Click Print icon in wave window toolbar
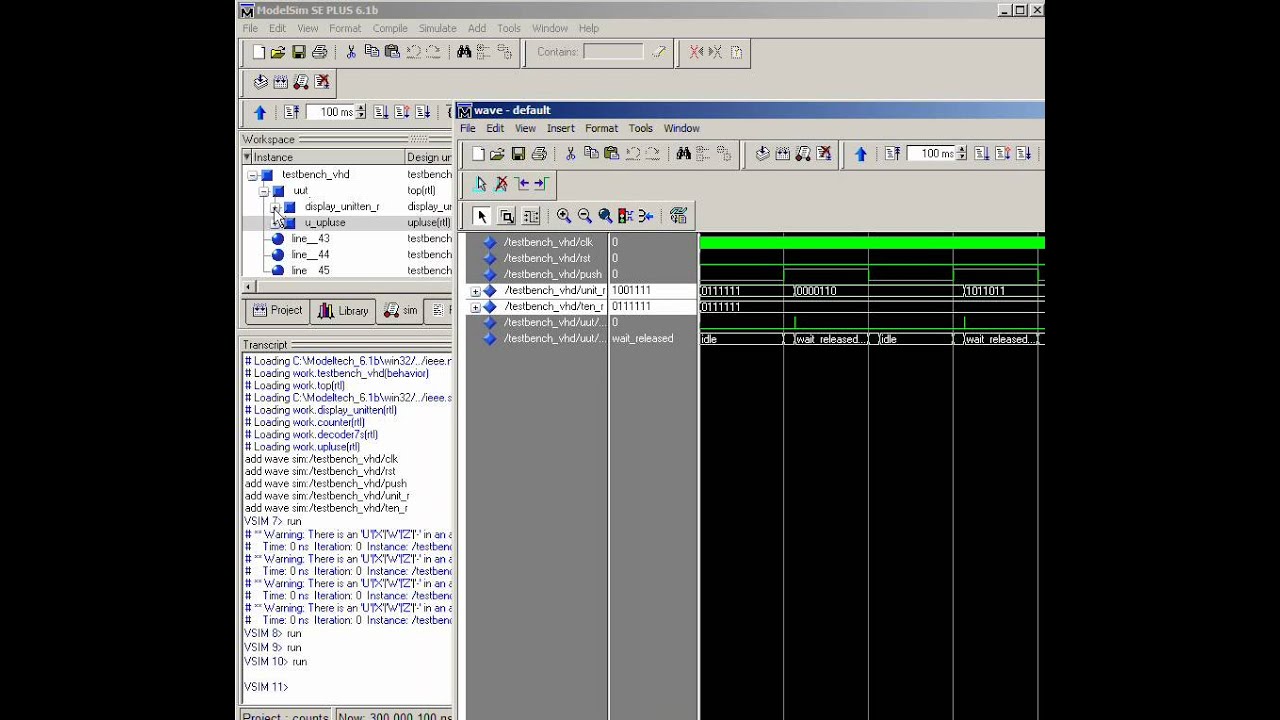This screenshot has width=1280, height=720. coord(539,153)
